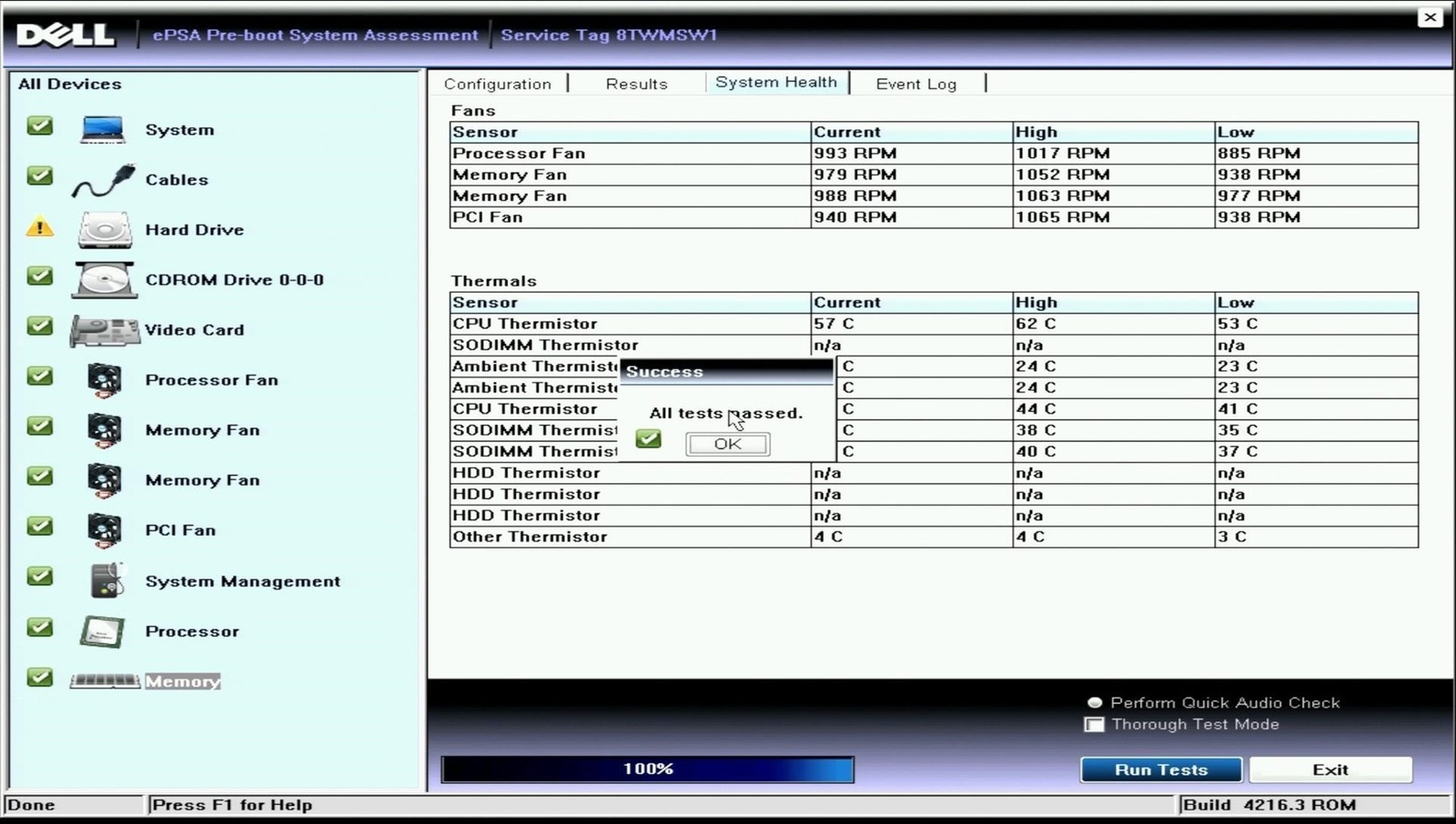Select the System Management label
Image resolution: width=1456 pixels, height=824 pixels.
pyautogui.click(x=243, y=581)
